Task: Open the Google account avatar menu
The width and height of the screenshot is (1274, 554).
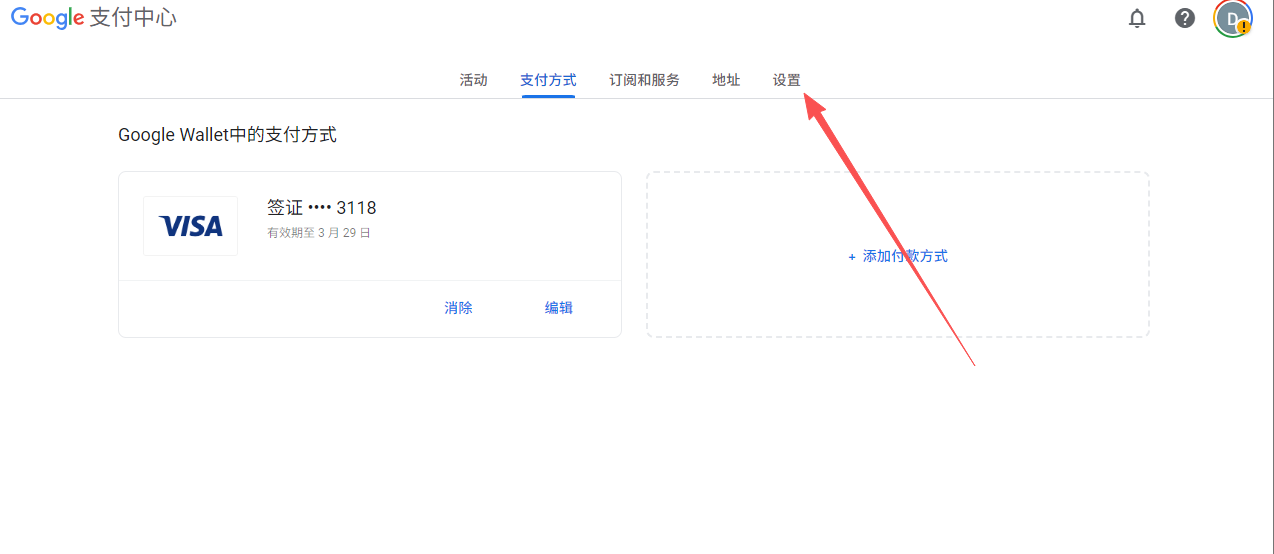Action: [1231, 17]
